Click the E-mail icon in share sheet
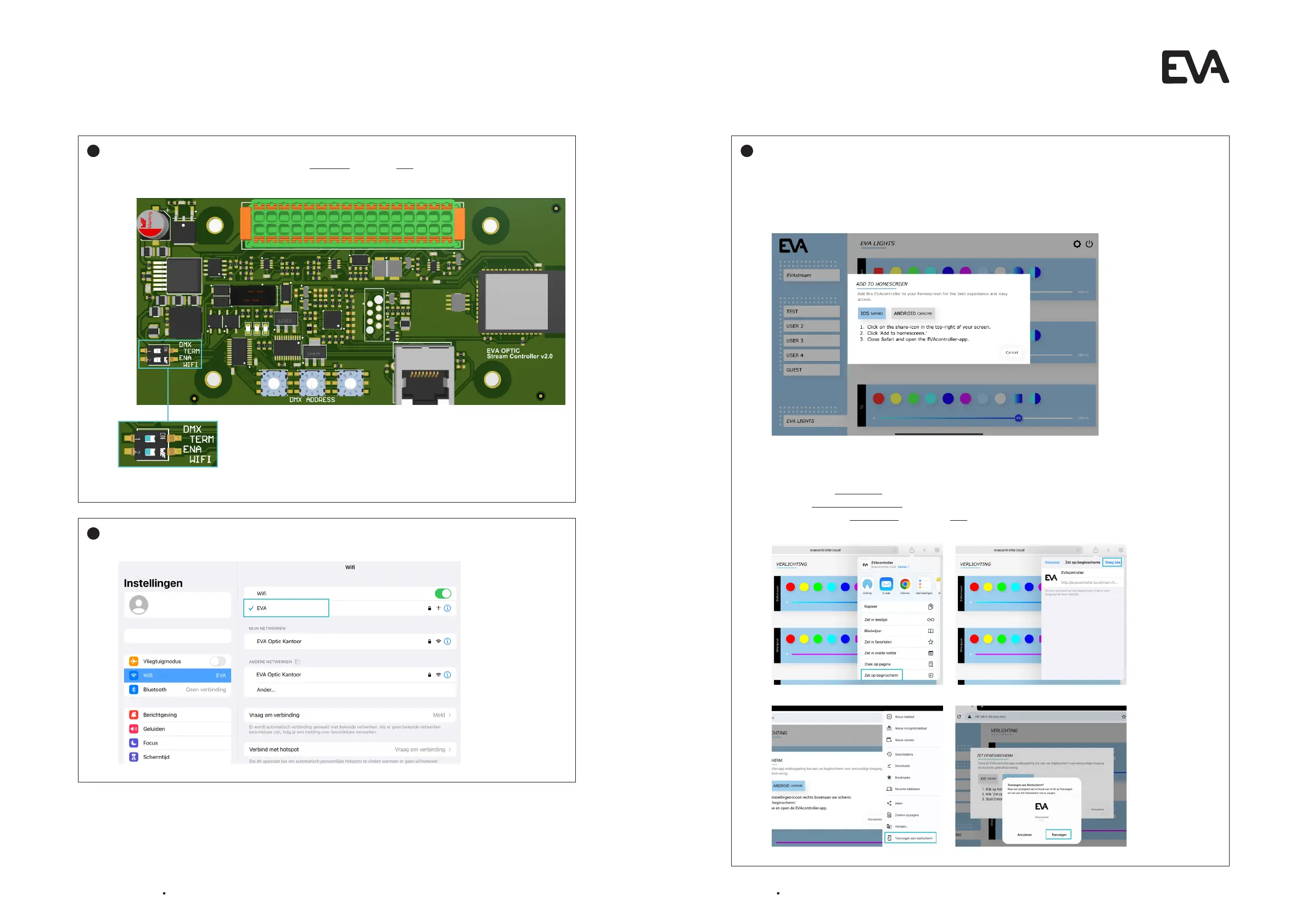1307x924 pixels. (886, 584)
